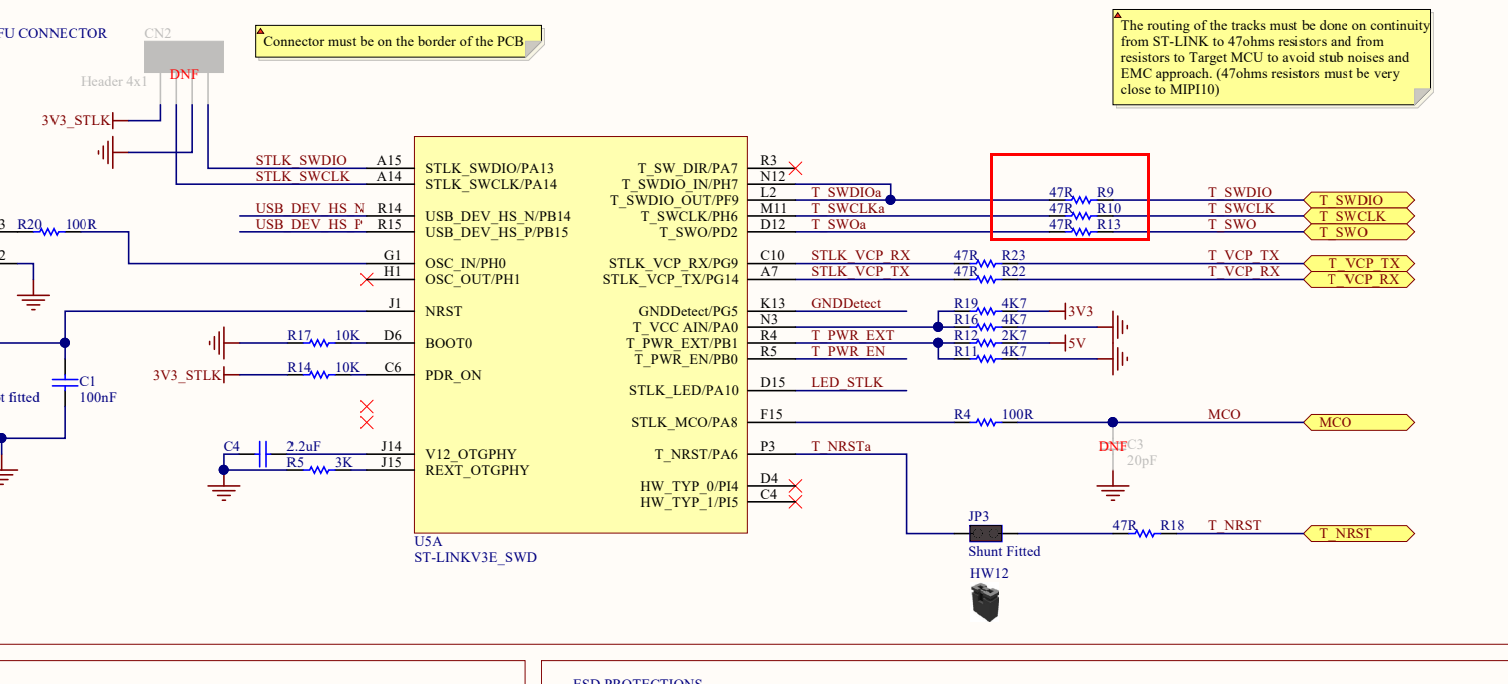Click the HW12 shunt picture

tap(985, 604)
